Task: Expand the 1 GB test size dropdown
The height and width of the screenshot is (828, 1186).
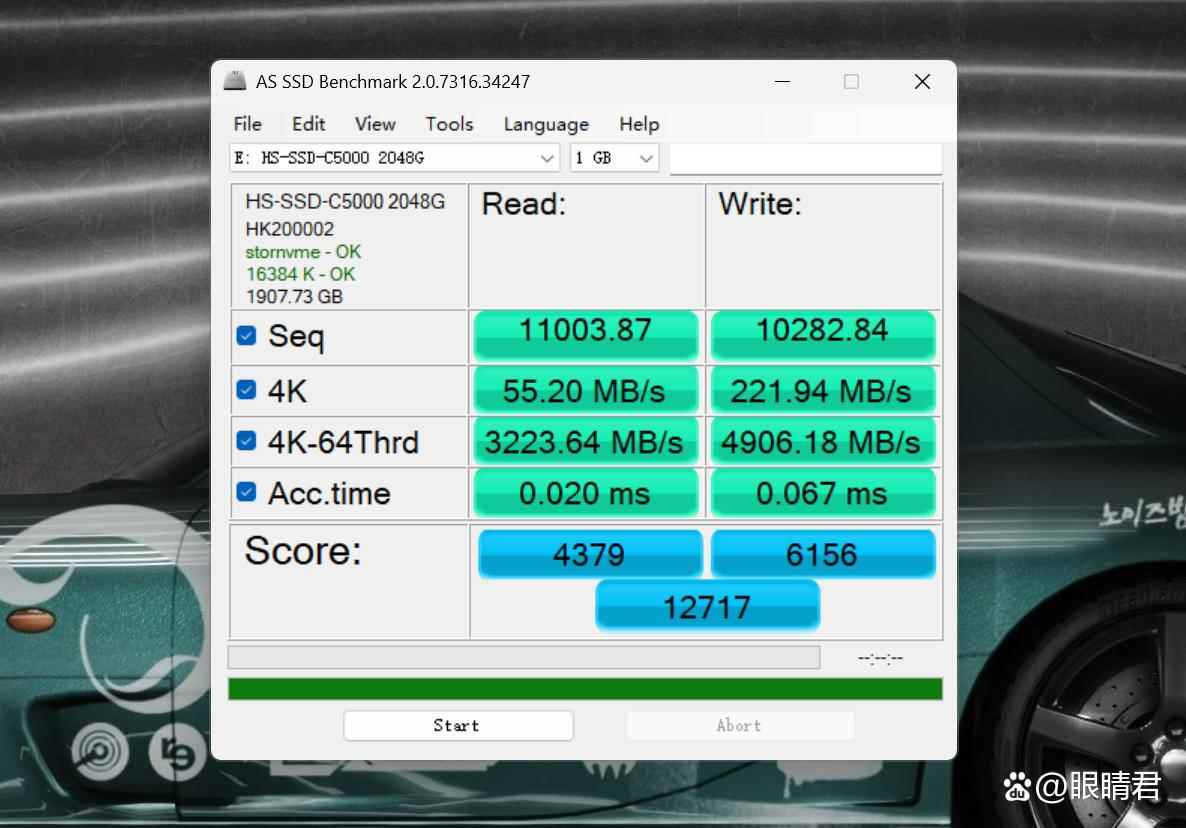Action: [x=614, y=158]
